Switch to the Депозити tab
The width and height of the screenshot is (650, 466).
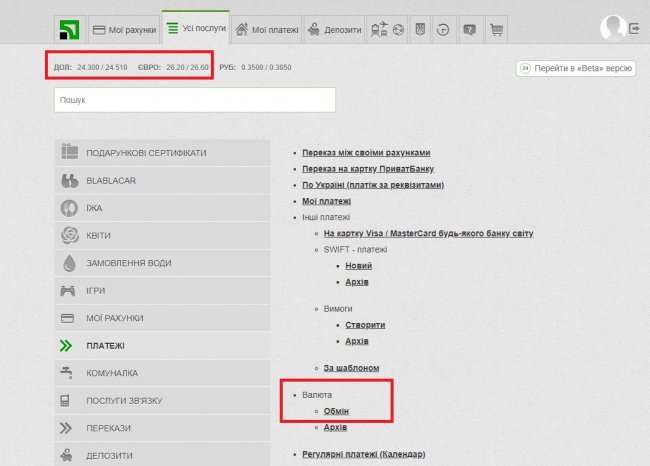(x=333, y=30)
